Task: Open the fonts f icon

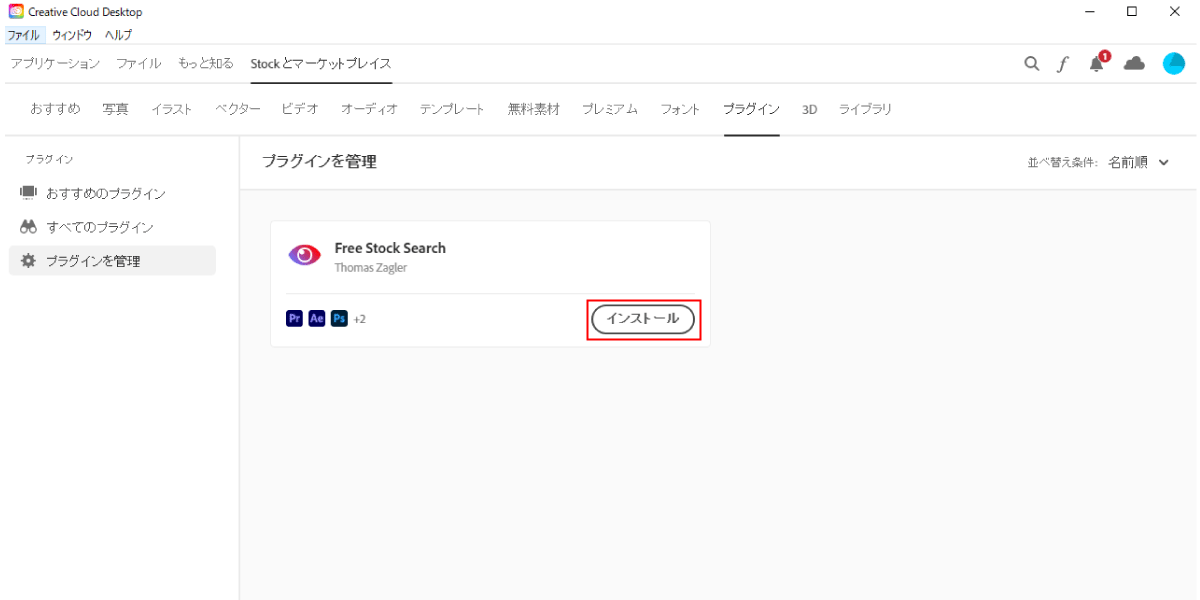Action: pos(1063,63)
